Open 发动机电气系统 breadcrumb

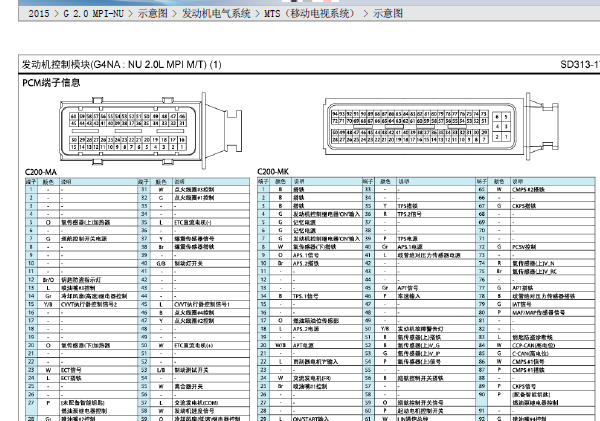[216, 14]
